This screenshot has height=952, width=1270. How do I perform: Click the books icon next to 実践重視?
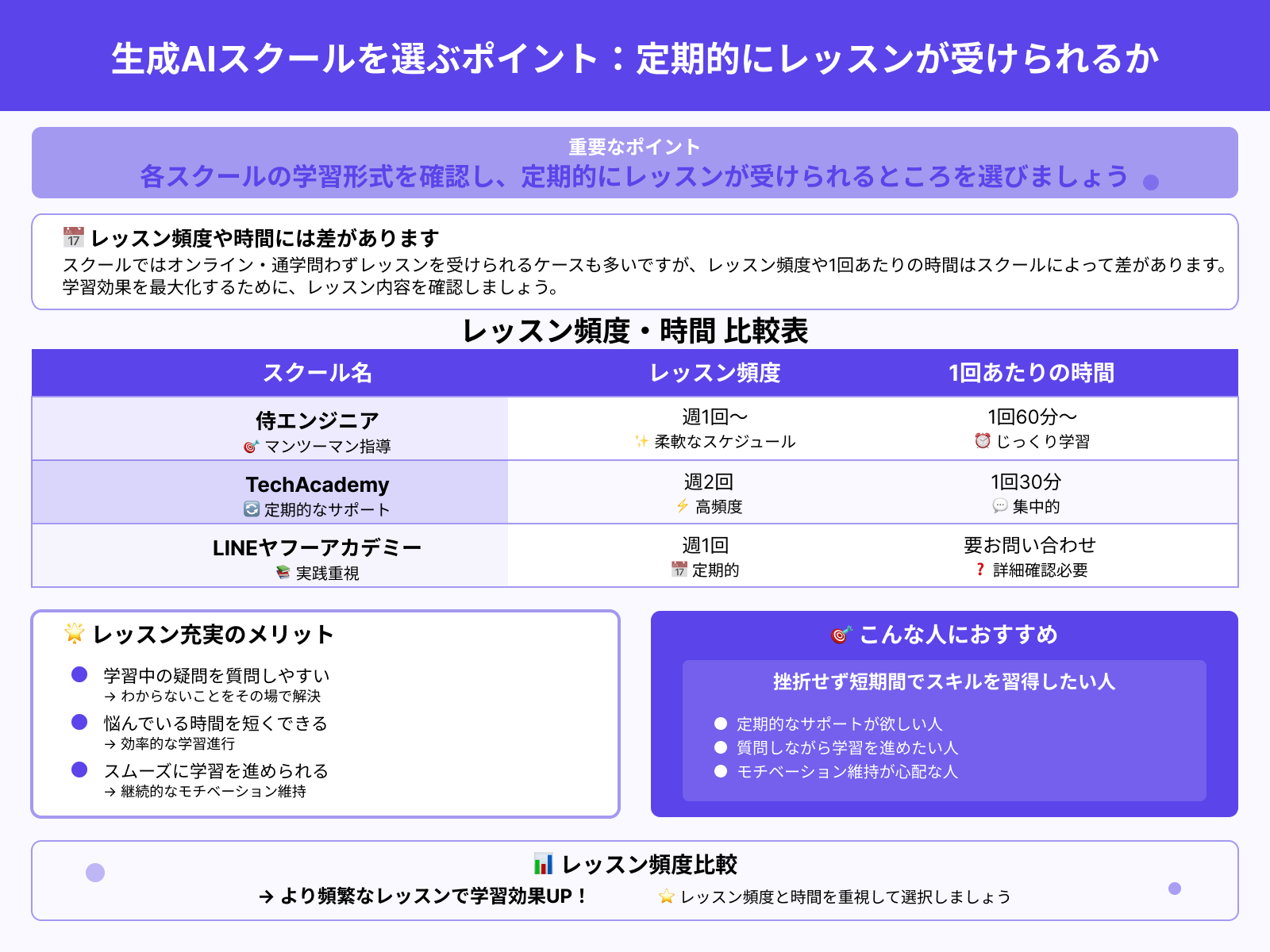click(x=283, y=572)
